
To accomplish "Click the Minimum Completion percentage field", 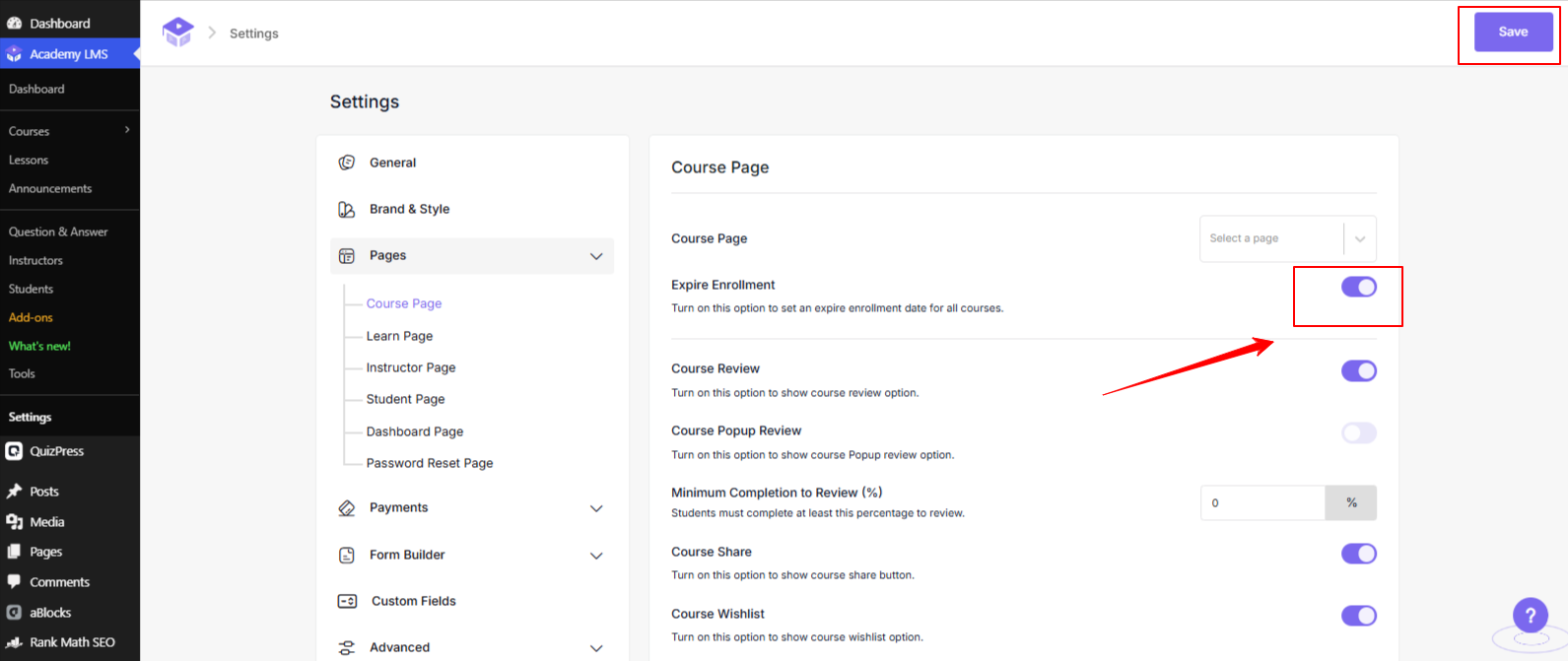I will point(1262,502).
